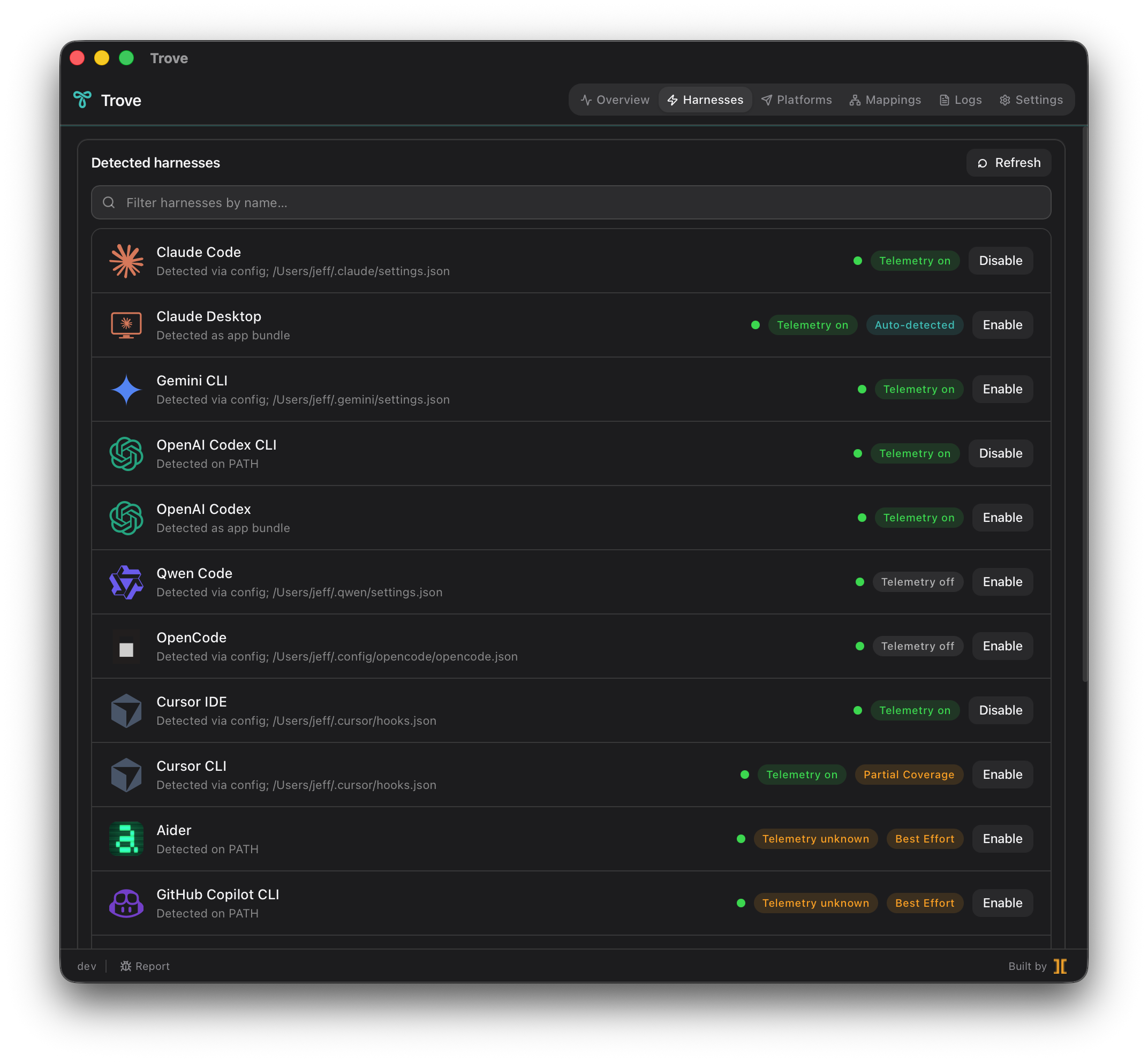1148x1062 pixels.
Task: Click the /Users/jeff/.claude/settings.json path text
Action: 361,271
